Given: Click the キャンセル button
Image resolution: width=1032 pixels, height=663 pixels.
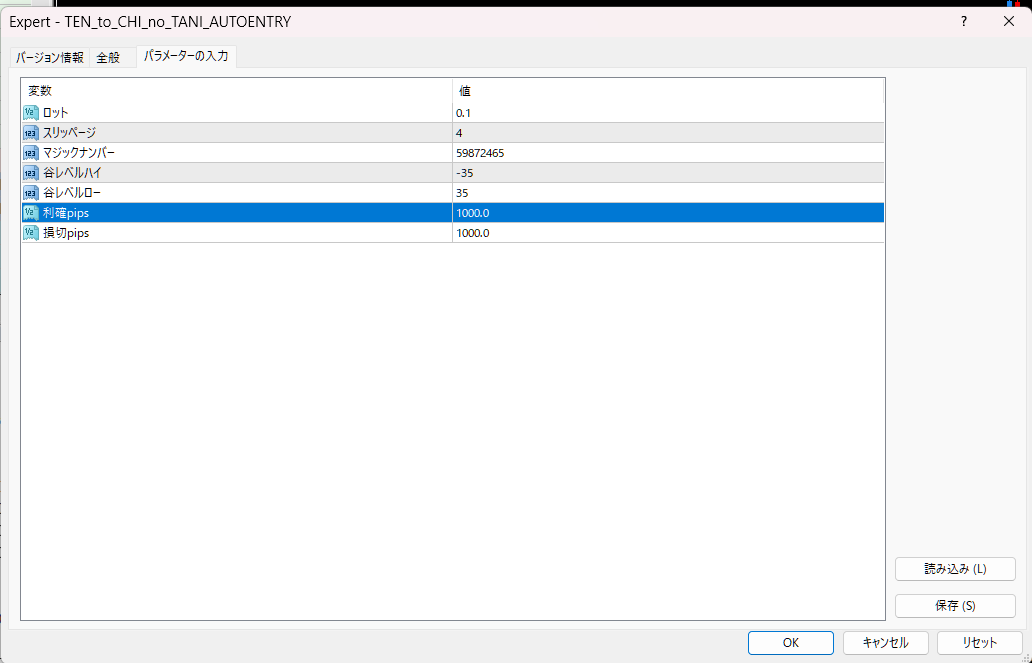Looking at the screenshot, I should (885, 643).
